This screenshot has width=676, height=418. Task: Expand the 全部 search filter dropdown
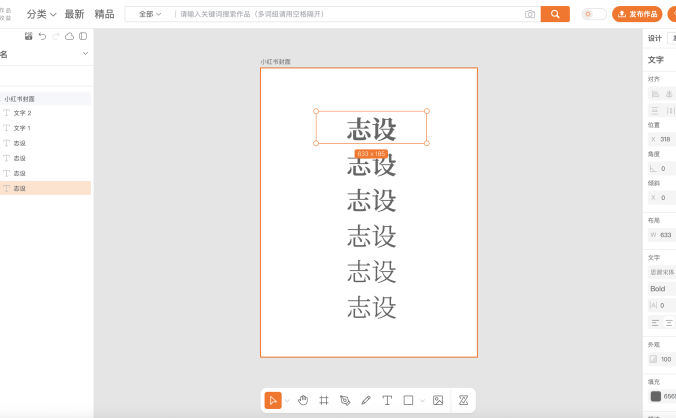pos(150,14)
